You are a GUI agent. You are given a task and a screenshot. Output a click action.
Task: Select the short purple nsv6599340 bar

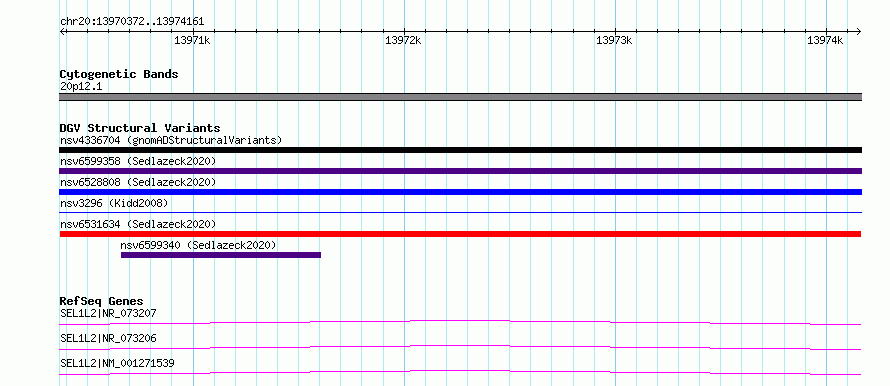click(x=221, y=255)
